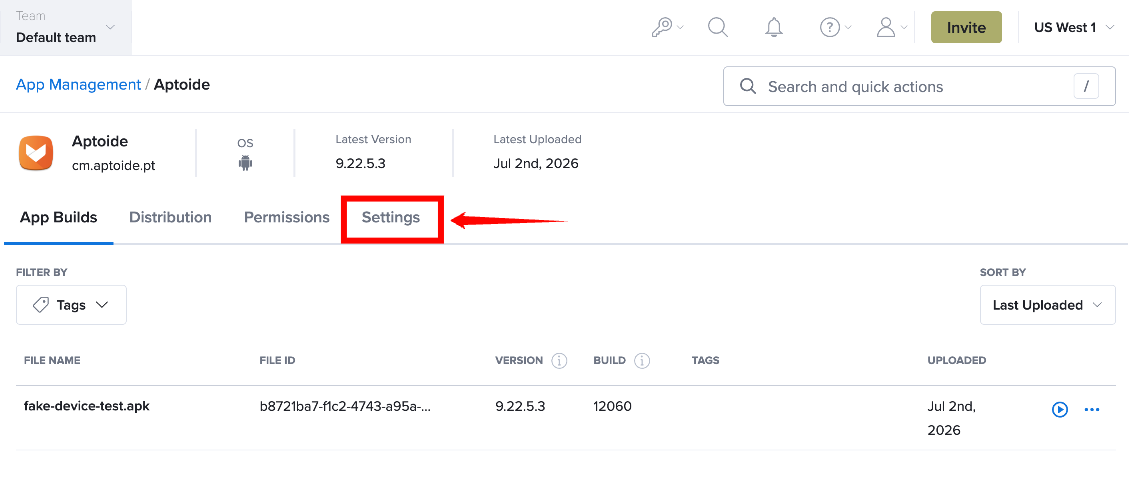Open the Tags filter dropdown
1129x486 pixels.
71,305
